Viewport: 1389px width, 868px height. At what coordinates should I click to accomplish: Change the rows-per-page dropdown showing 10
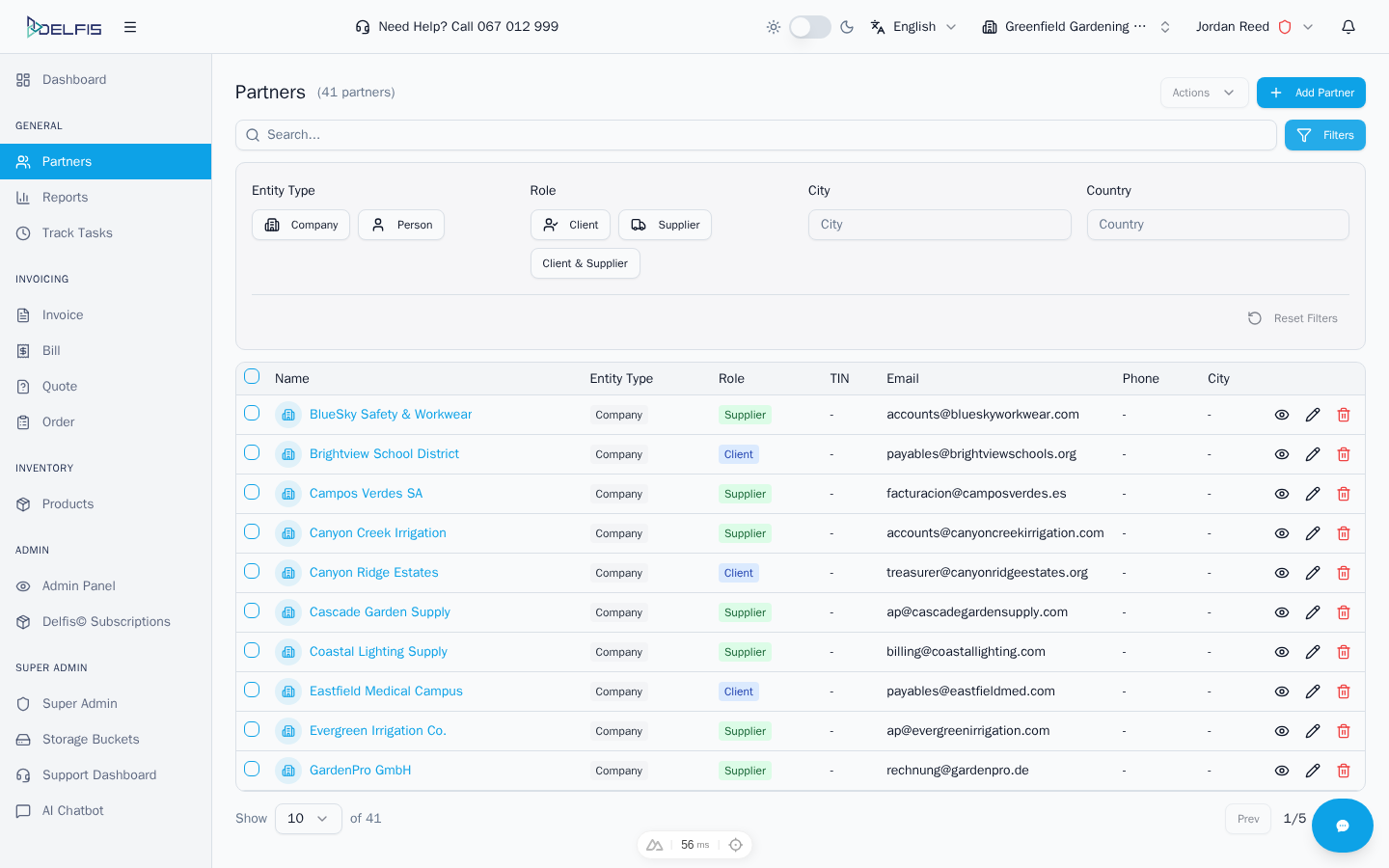coord(308,819)
